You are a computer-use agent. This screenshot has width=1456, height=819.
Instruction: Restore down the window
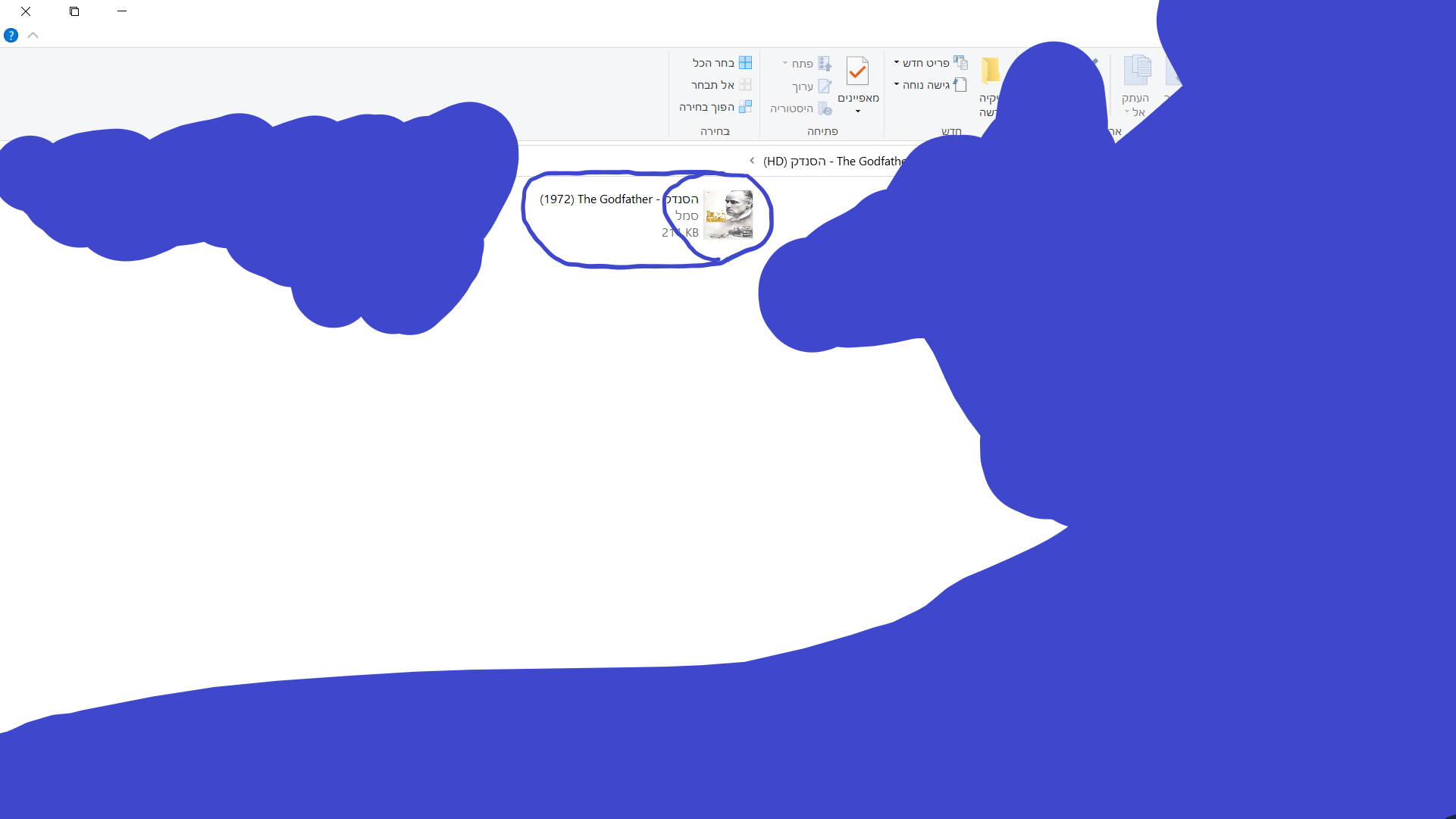[x=74, y=11]
